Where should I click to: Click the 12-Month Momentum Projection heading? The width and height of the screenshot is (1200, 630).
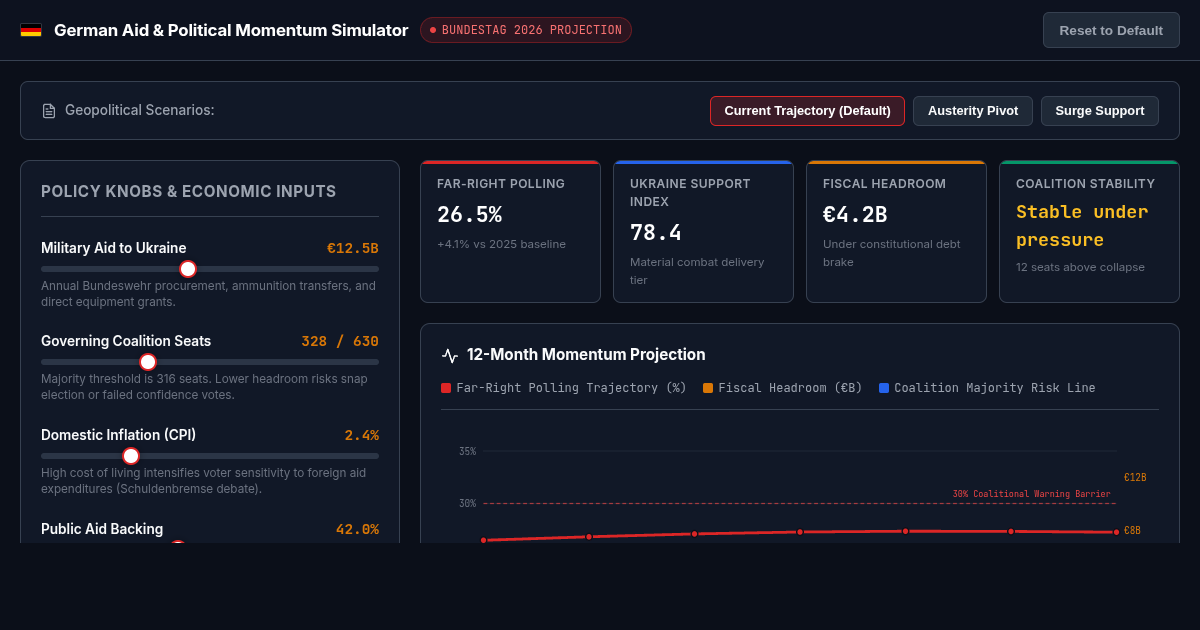coord(586,355)
